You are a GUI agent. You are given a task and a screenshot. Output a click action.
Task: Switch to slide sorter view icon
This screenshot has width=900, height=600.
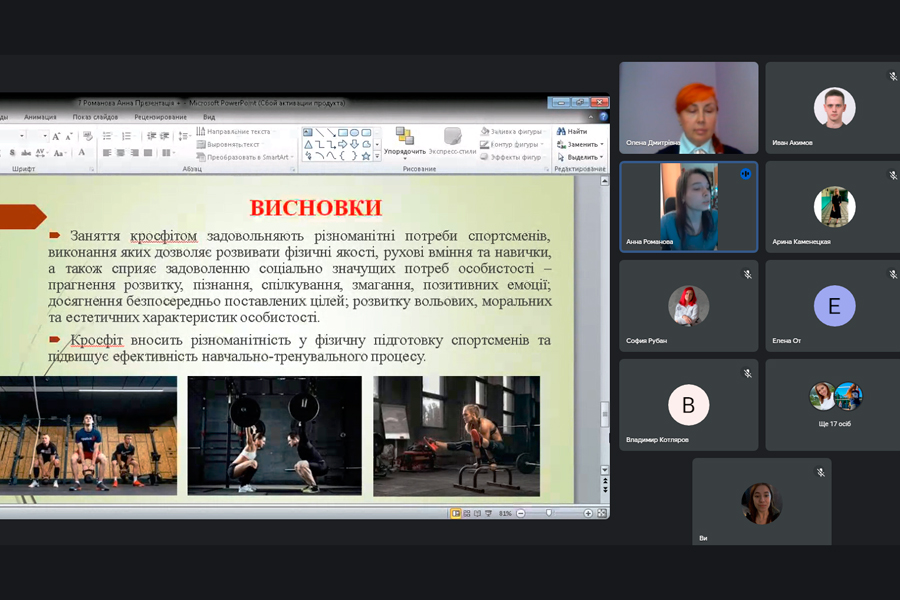coord(467,513)
